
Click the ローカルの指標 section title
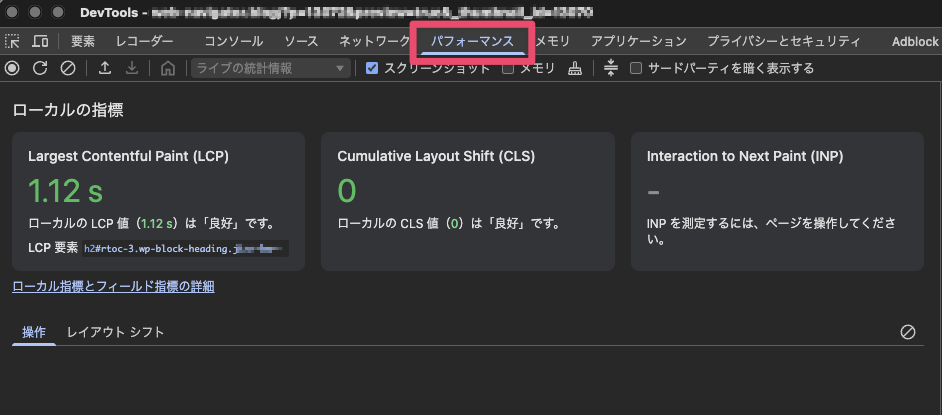pyautogui.click(x=68, y=111)
